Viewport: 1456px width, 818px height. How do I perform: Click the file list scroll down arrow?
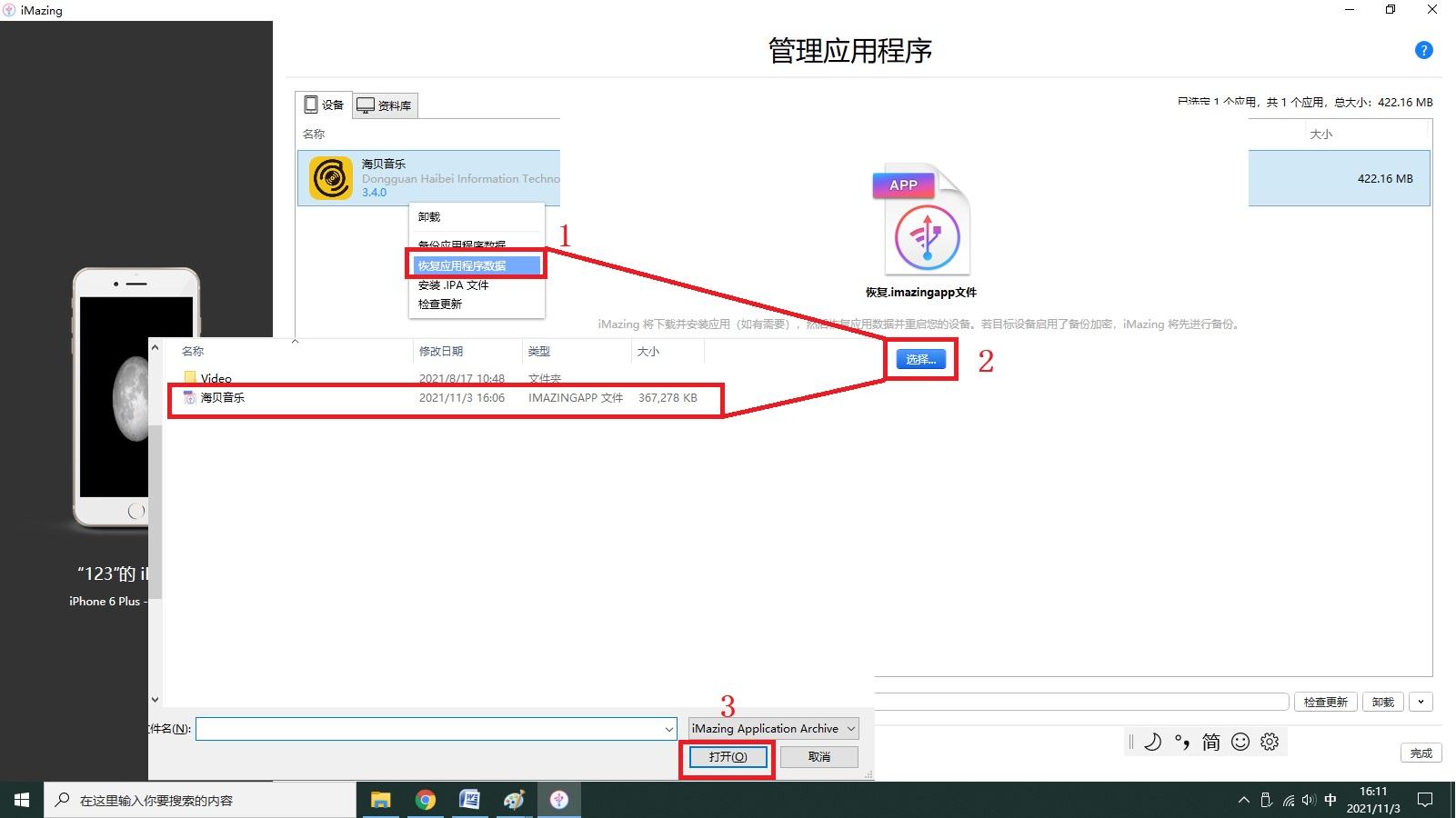pyautogui.click(x=155, y=699)
